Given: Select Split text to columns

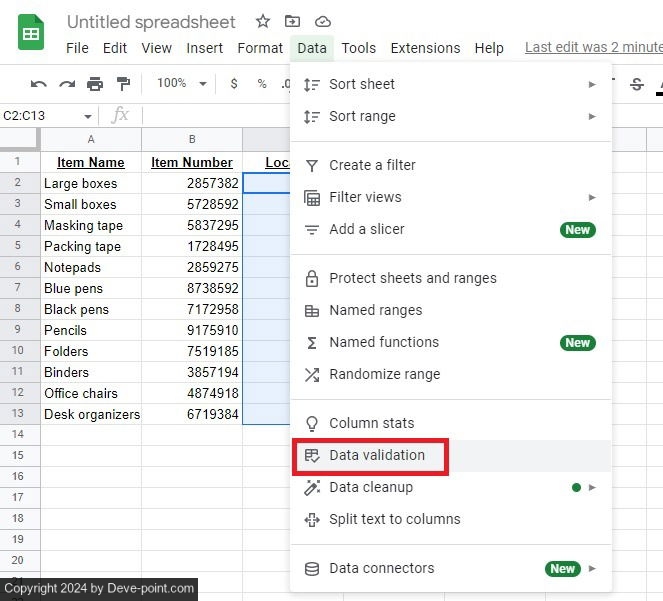Looking at the screenshot, I should (x=394, y=519).
